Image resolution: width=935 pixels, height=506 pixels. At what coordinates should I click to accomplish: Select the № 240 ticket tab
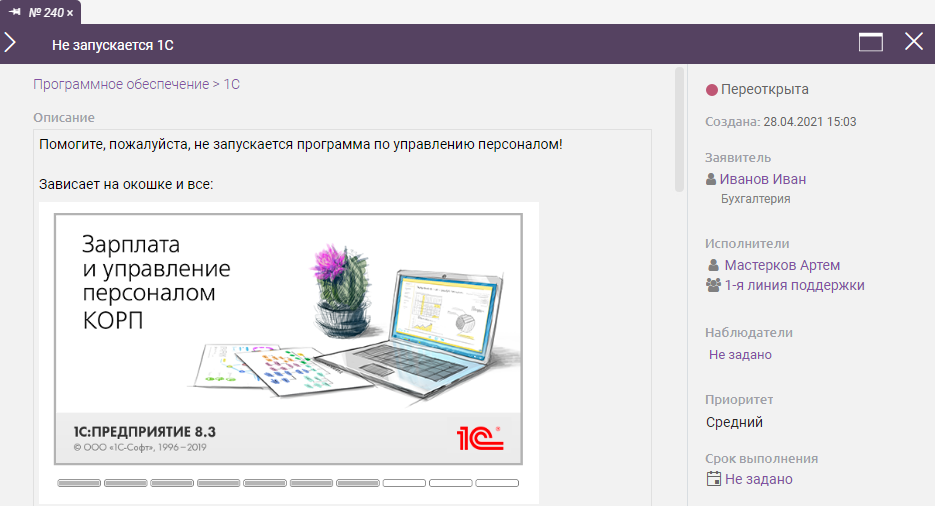point(40,12)
